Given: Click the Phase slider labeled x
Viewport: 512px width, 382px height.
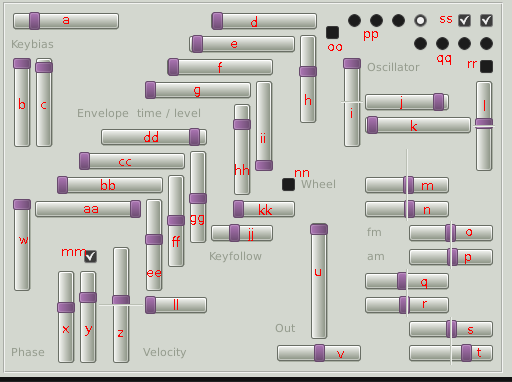Looking at the screenshot, I should coord(66,317).
